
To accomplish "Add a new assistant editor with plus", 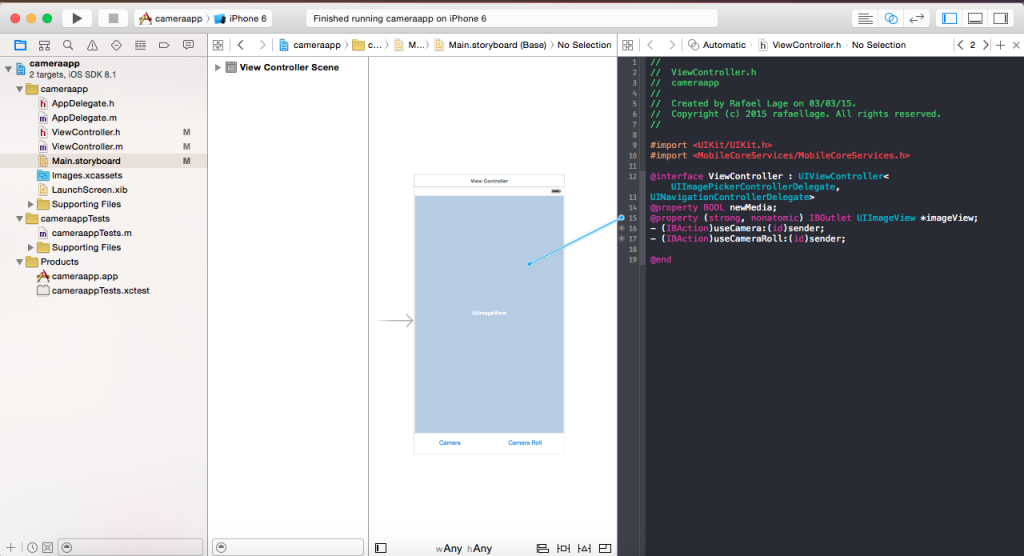I will tap(1000, 45).
